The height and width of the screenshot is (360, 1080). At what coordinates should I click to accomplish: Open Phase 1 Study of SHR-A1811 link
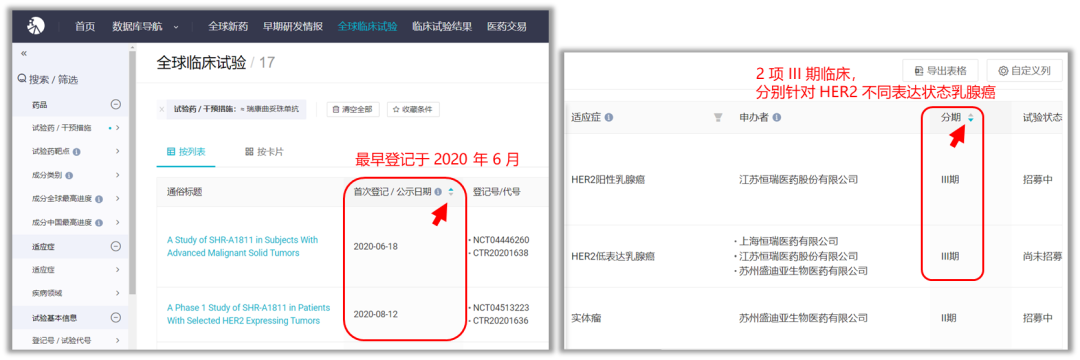point(249,314)
